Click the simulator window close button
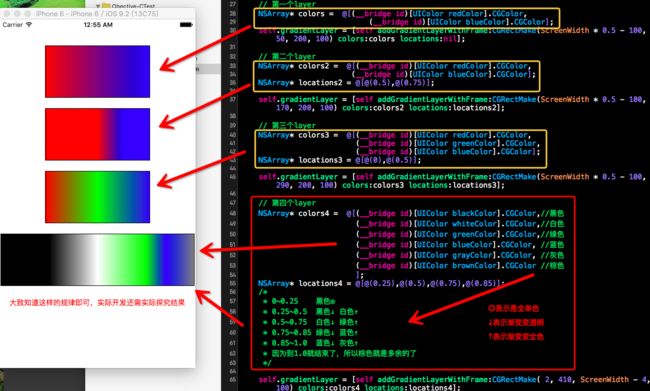 point(7,14)
